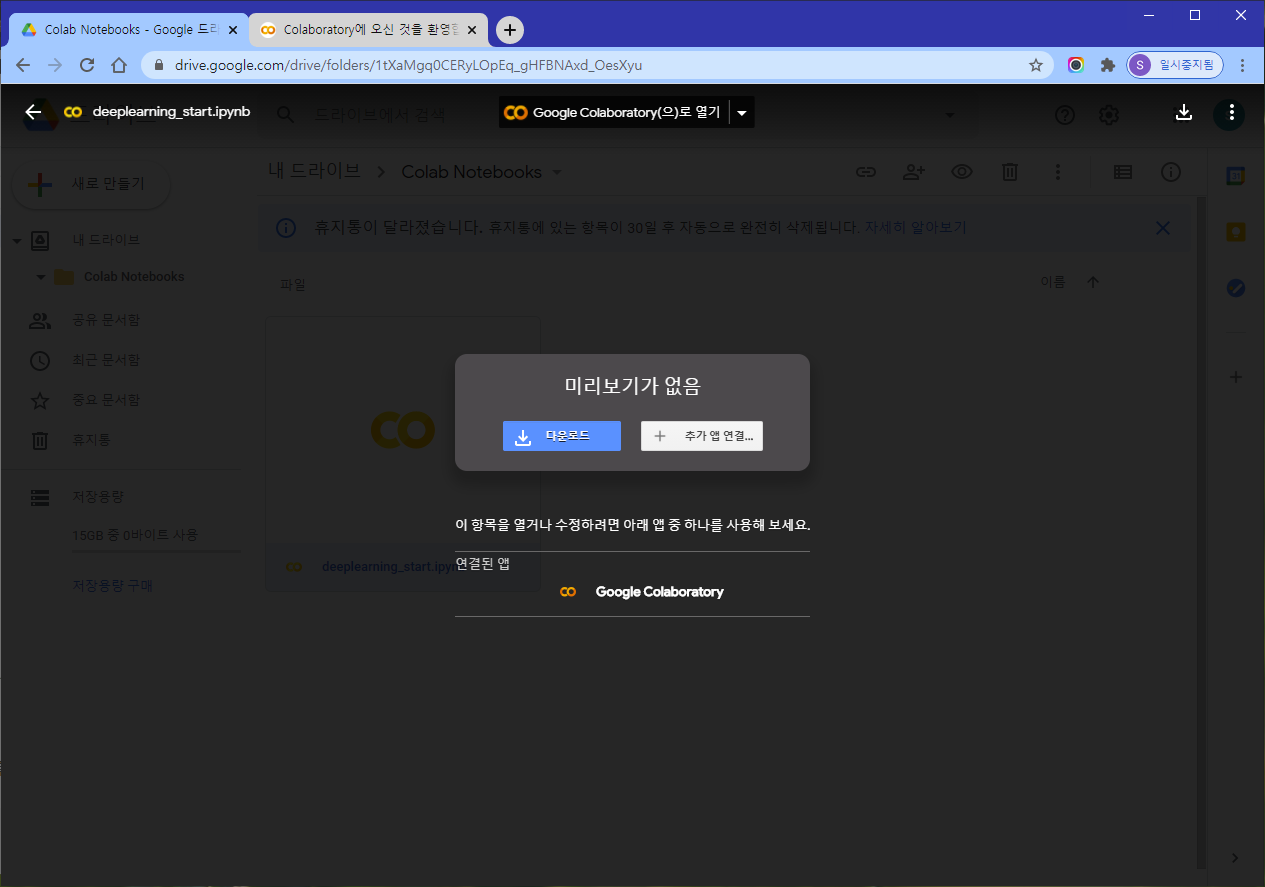Click the colorful circular extension icon
This screenshot has width=1265, height=887.
[x=1076, y=65]
